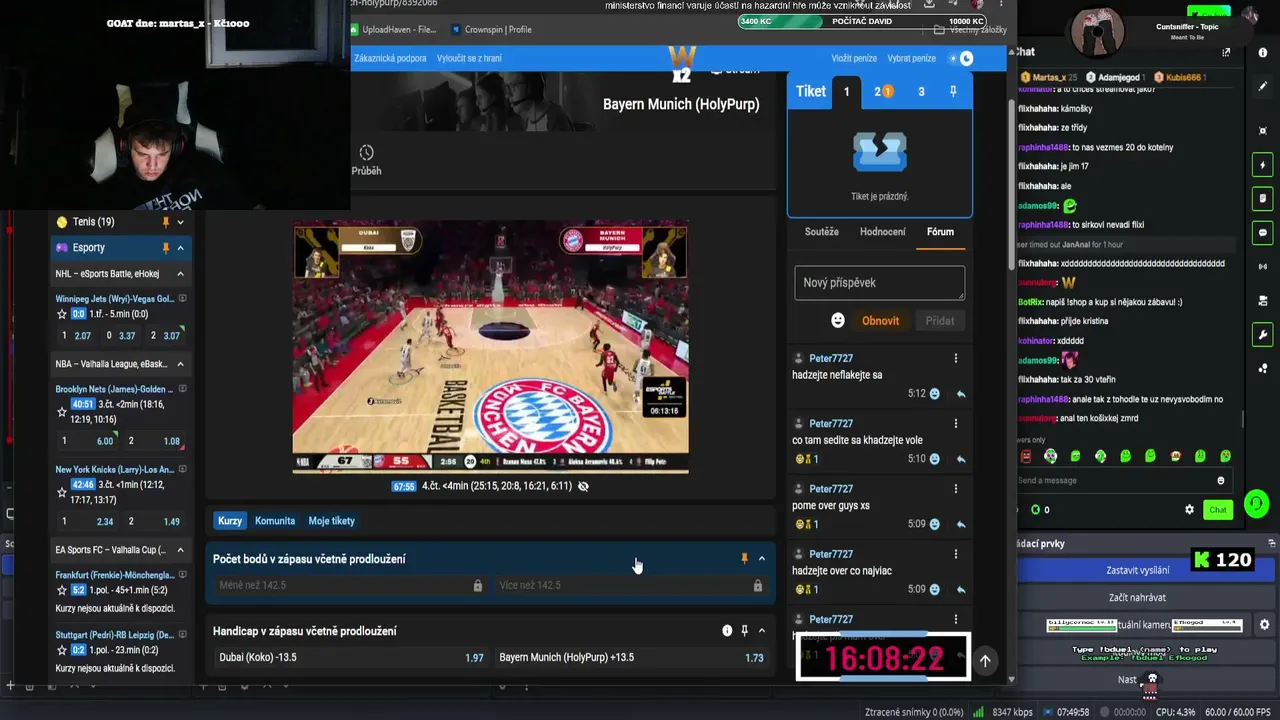The width and height of the screenshot is (1280, 720).
Task: Click OBS Začít nahrávat button
Action: click(1138, 597)
